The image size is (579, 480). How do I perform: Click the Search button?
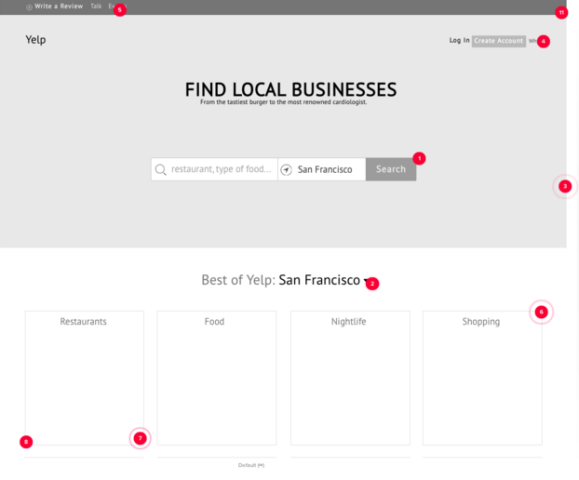(391, 169)
